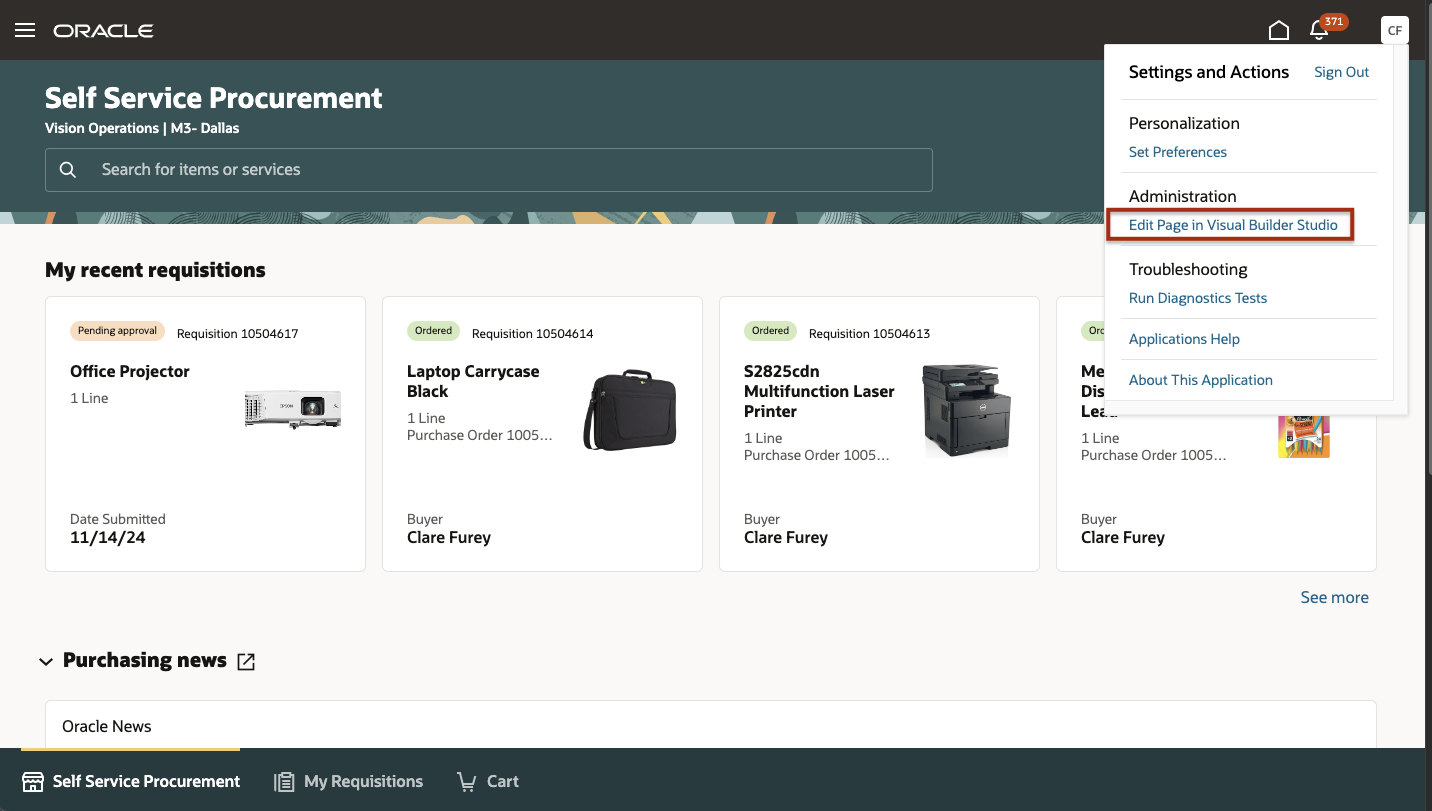Click the laser printer product image
This screenshot has height=811, width=1432.
point(966,411)
